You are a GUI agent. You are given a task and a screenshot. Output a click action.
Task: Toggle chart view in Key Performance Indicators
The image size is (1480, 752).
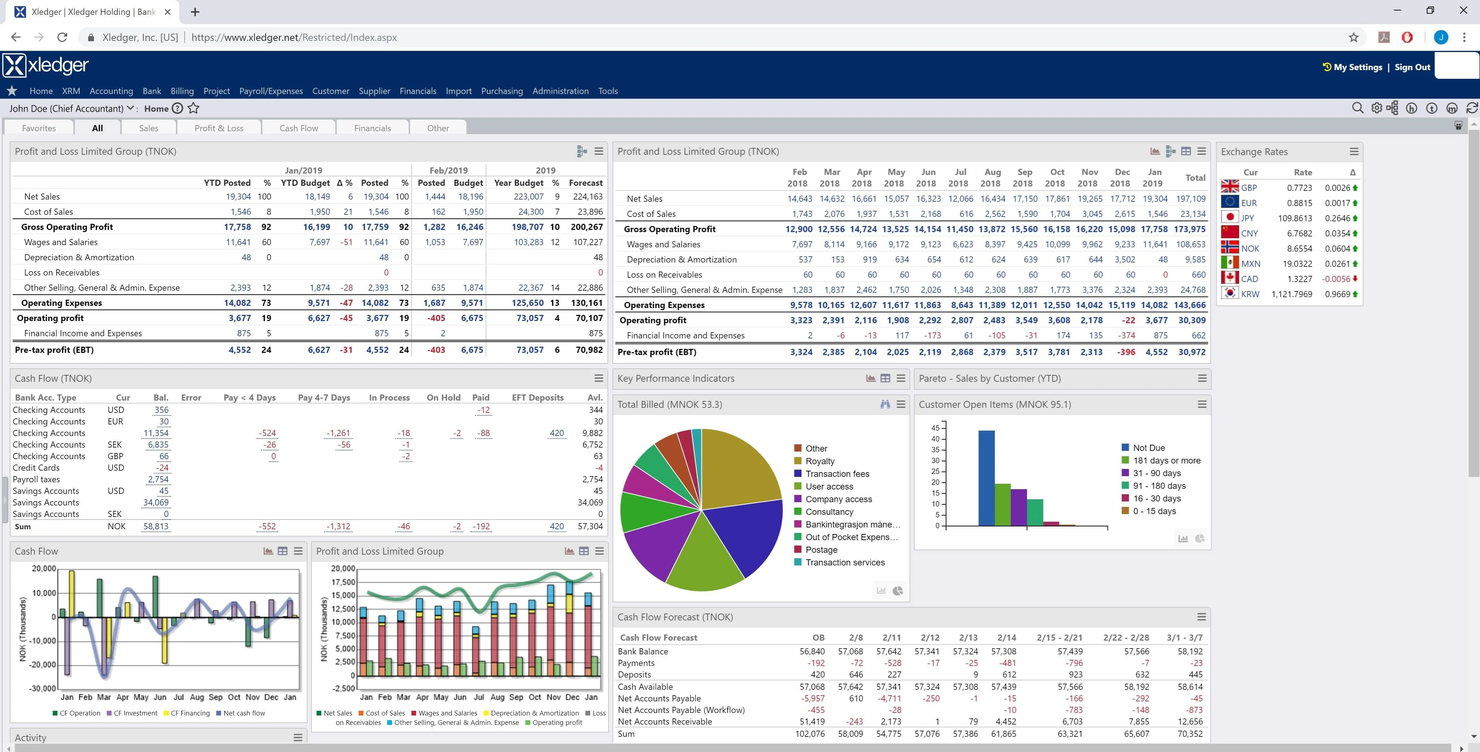coord(870,379)
